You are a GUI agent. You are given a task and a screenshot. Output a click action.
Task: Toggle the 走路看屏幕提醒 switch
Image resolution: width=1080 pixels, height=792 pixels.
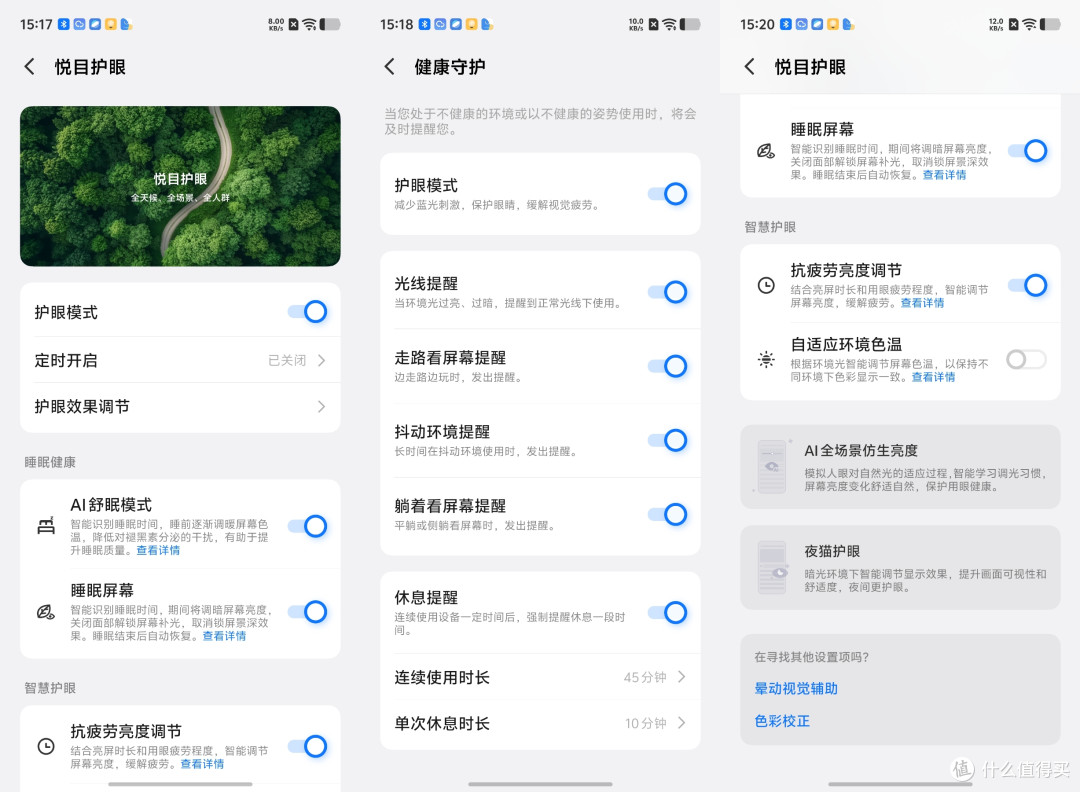pos(668,366)
